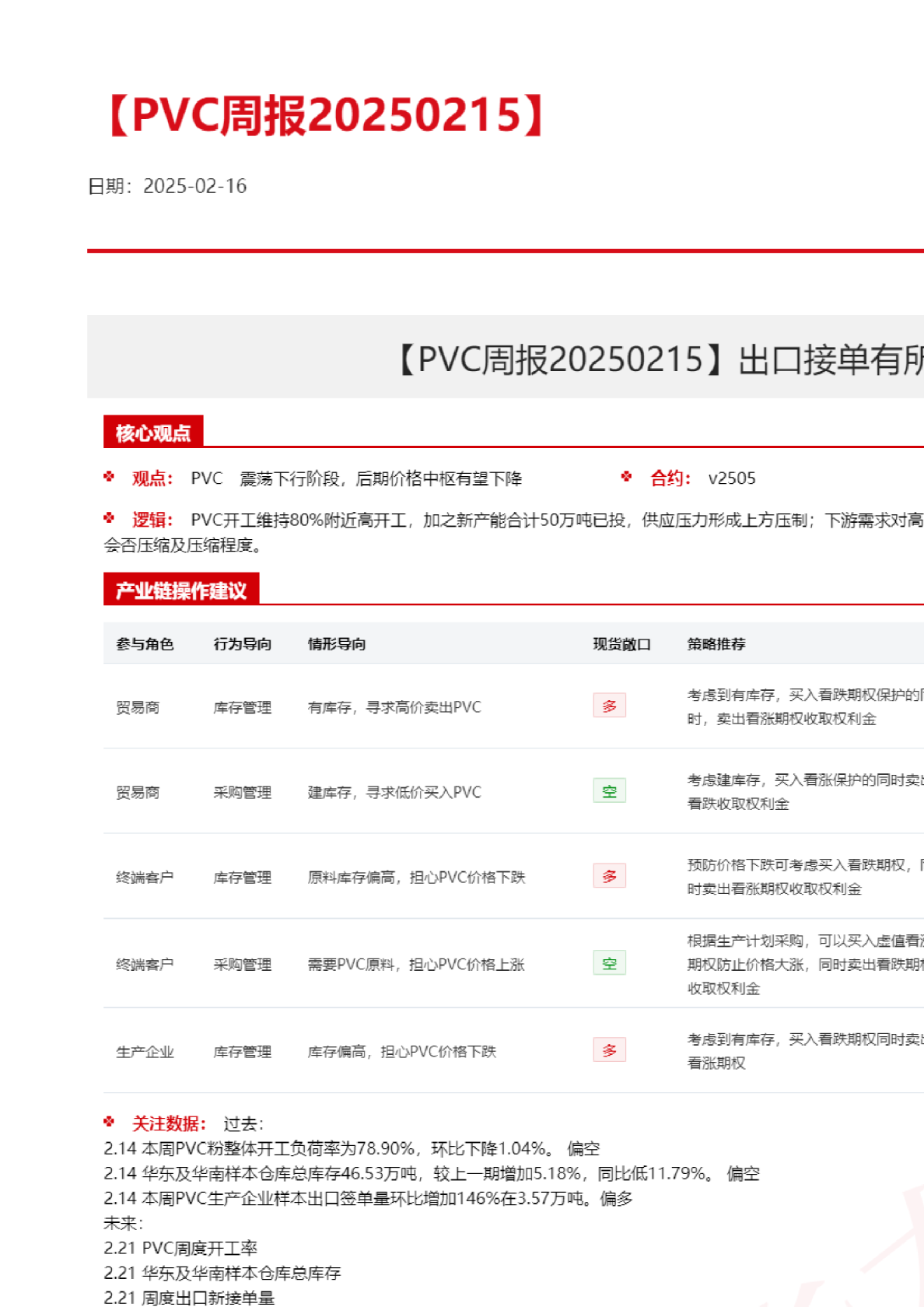This screenshot has height=1307, width=924.
Task: Click the 空 badge in the 建库存 trader row
Action: click(x=609, y=791)
